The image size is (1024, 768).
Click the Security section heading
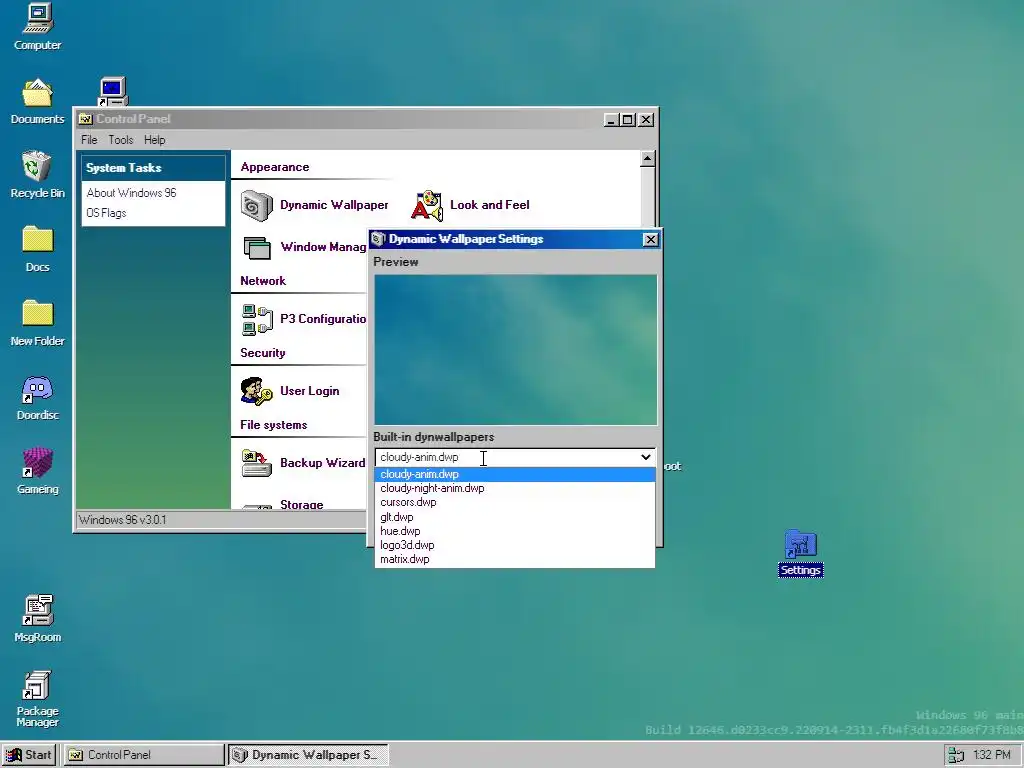click(263, 353)
